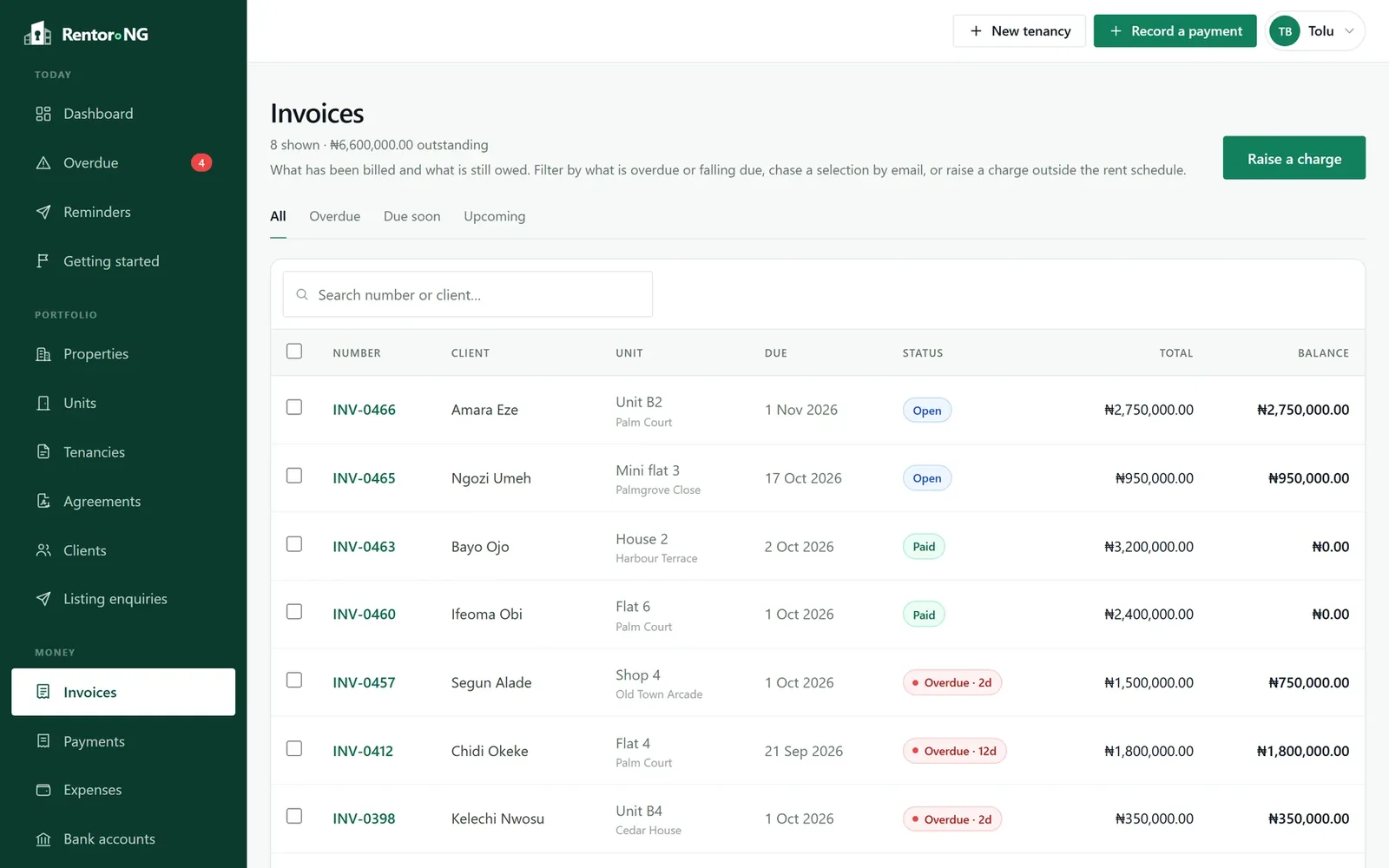Click the Expenses wallet icon
The width and height of the screenshot is (1389, 868).
(43, 790)
